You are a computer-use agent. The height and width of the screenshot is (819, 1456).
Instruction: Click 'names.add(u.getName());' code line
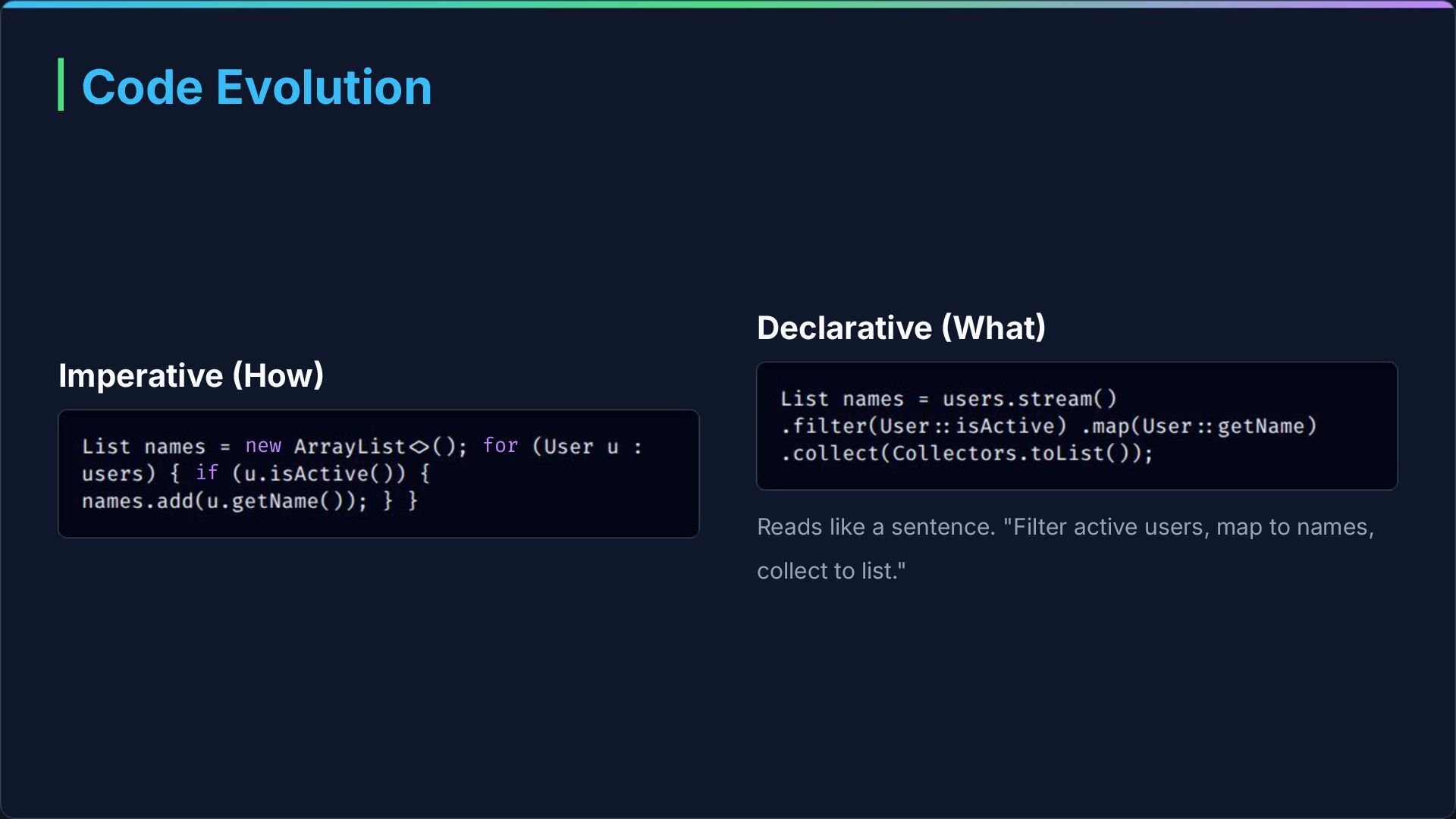[224, 501]
